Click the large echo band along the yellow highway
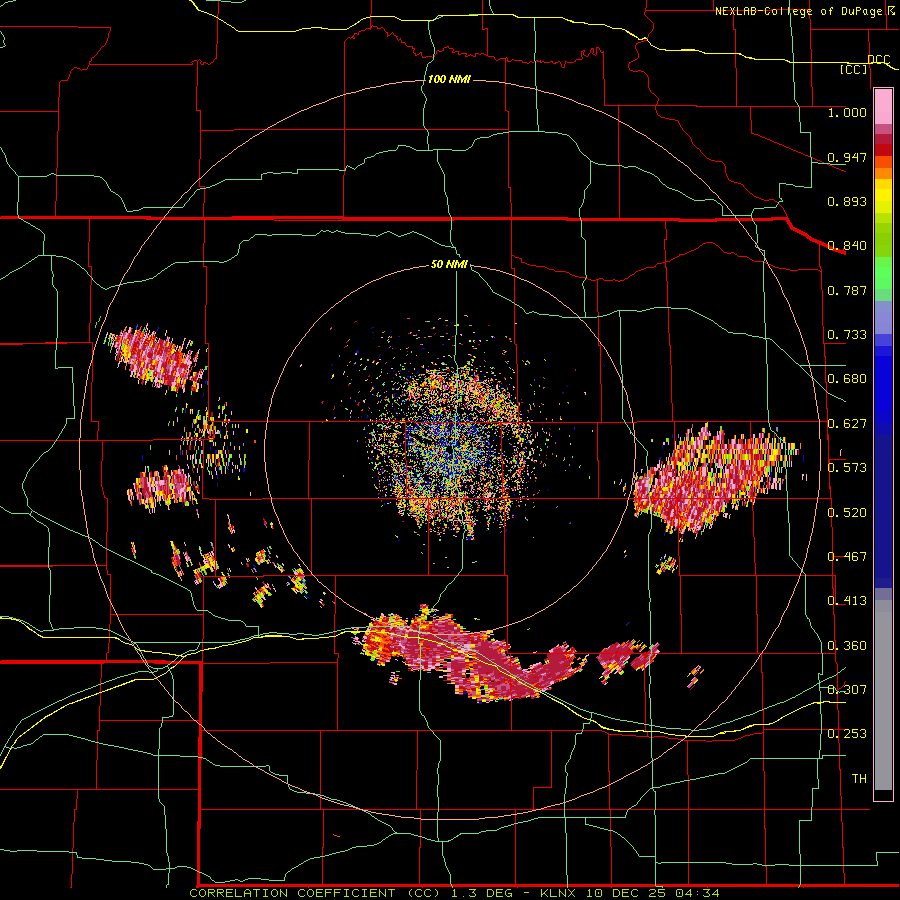Image resolution: width=900 pixels, height=900 pixels. click(x=468, y=654)
